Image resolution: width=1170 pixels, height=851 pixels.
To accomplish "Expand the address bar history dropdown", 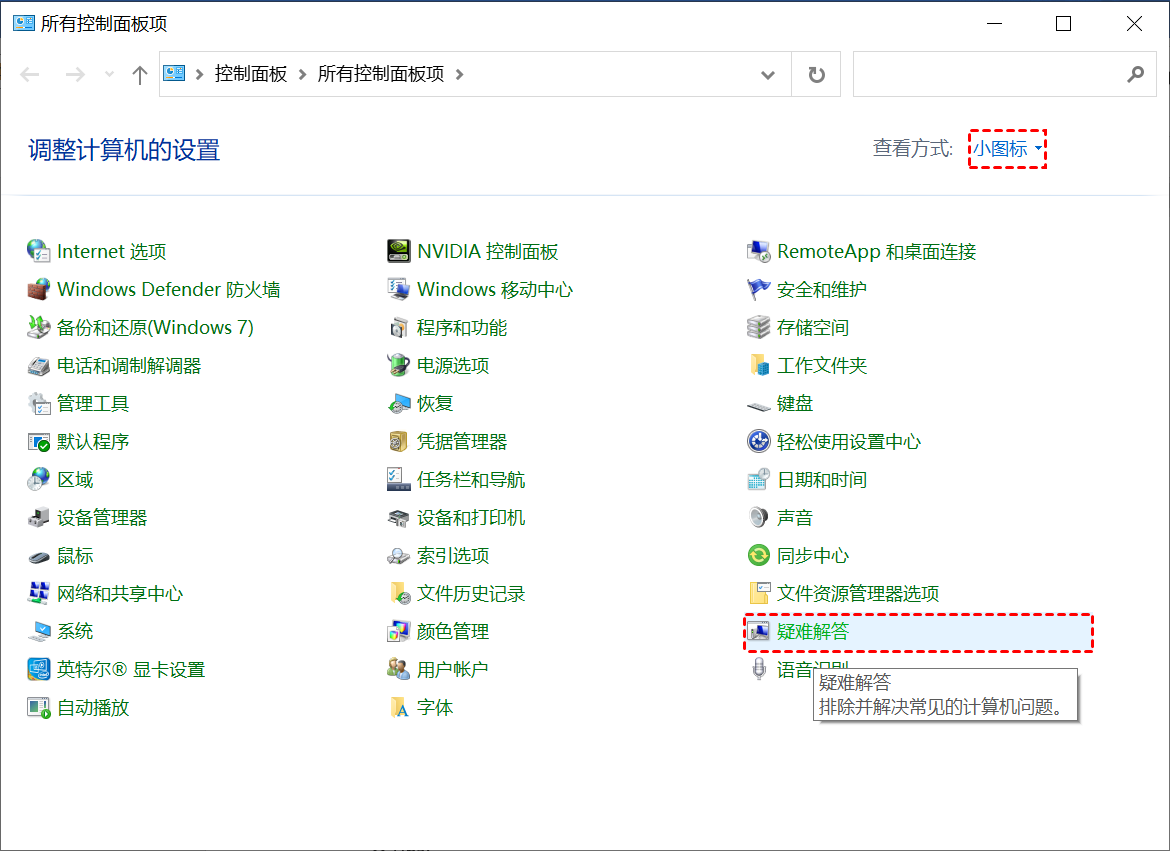I will (768, 75).
